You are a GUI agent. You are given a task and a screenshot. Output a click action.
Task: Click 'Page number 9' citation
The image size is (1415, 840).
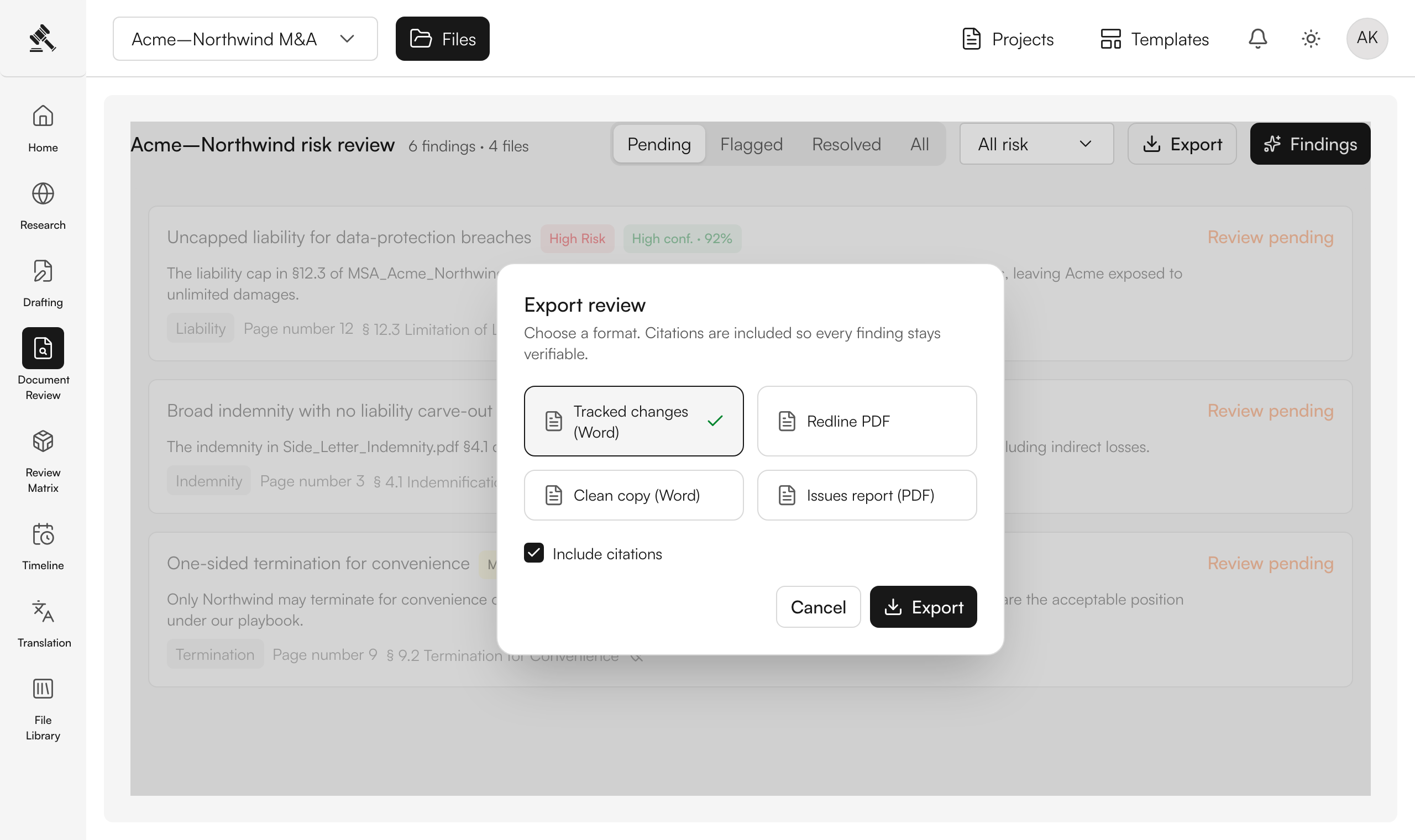point(325,654)
